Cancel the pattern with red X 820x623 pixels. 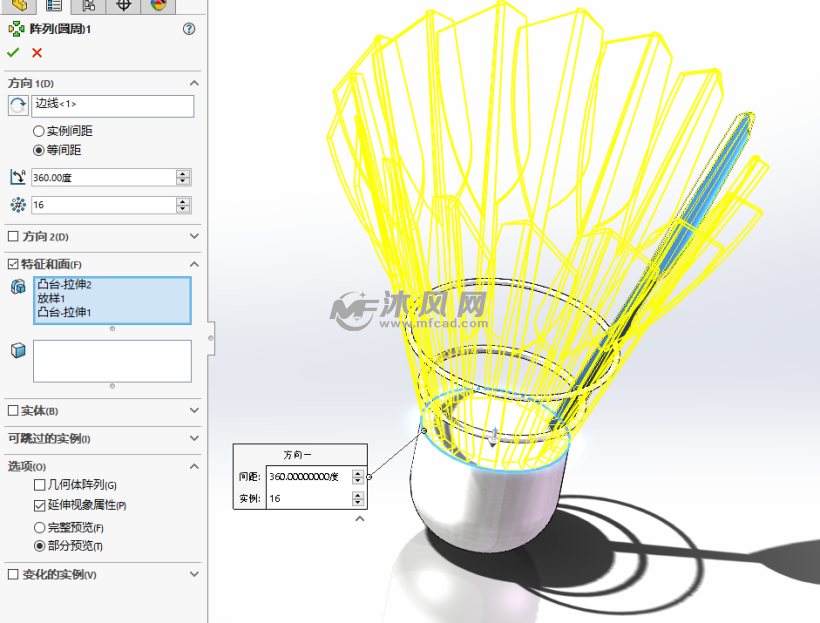[37, 52]
